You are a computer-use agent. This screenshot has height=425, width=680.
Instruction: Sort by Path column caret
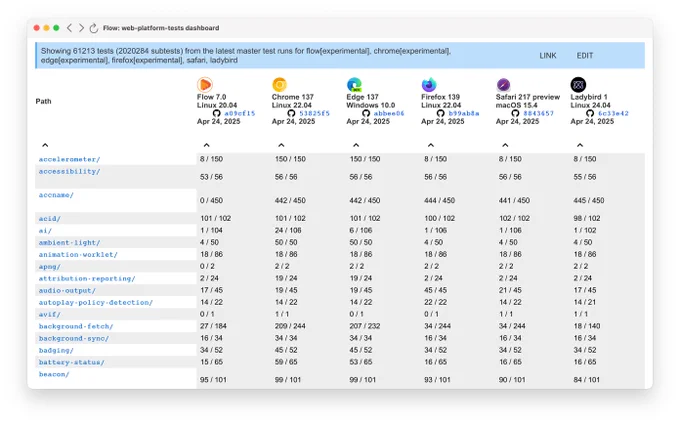[45, 145]
